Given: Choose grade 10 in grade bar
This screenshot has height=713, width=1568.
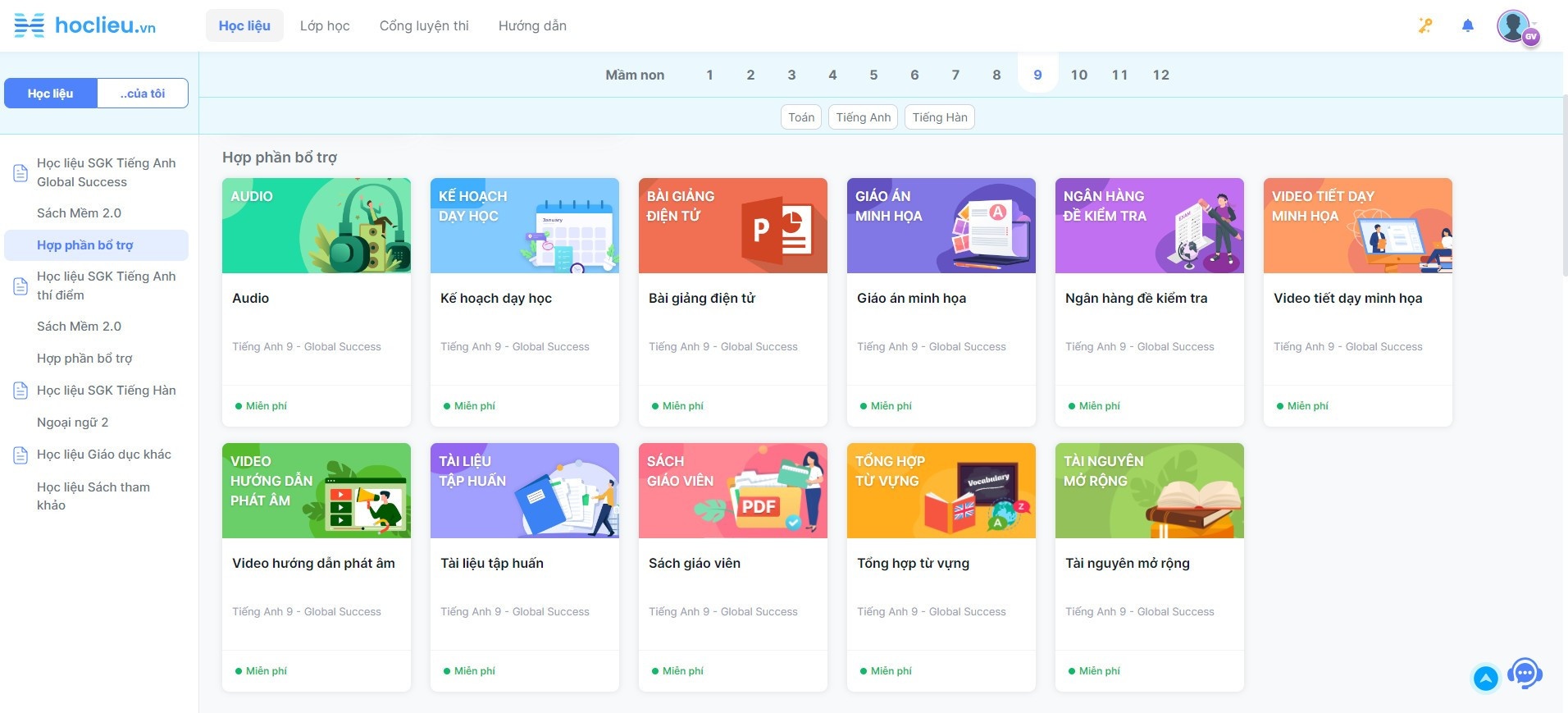Looking at the screenshot, I should point(1078,75).
